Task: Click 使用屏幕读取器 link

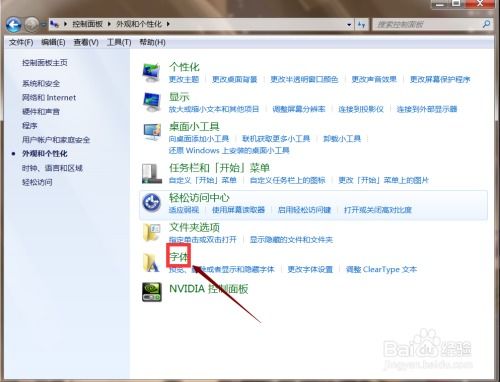Action: (239, 210)
